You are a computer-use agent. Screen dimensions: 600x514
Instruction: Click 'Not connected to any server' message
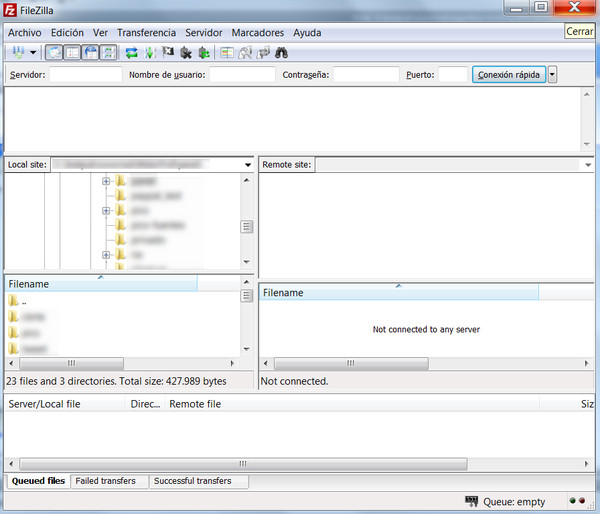pos(426,330)
